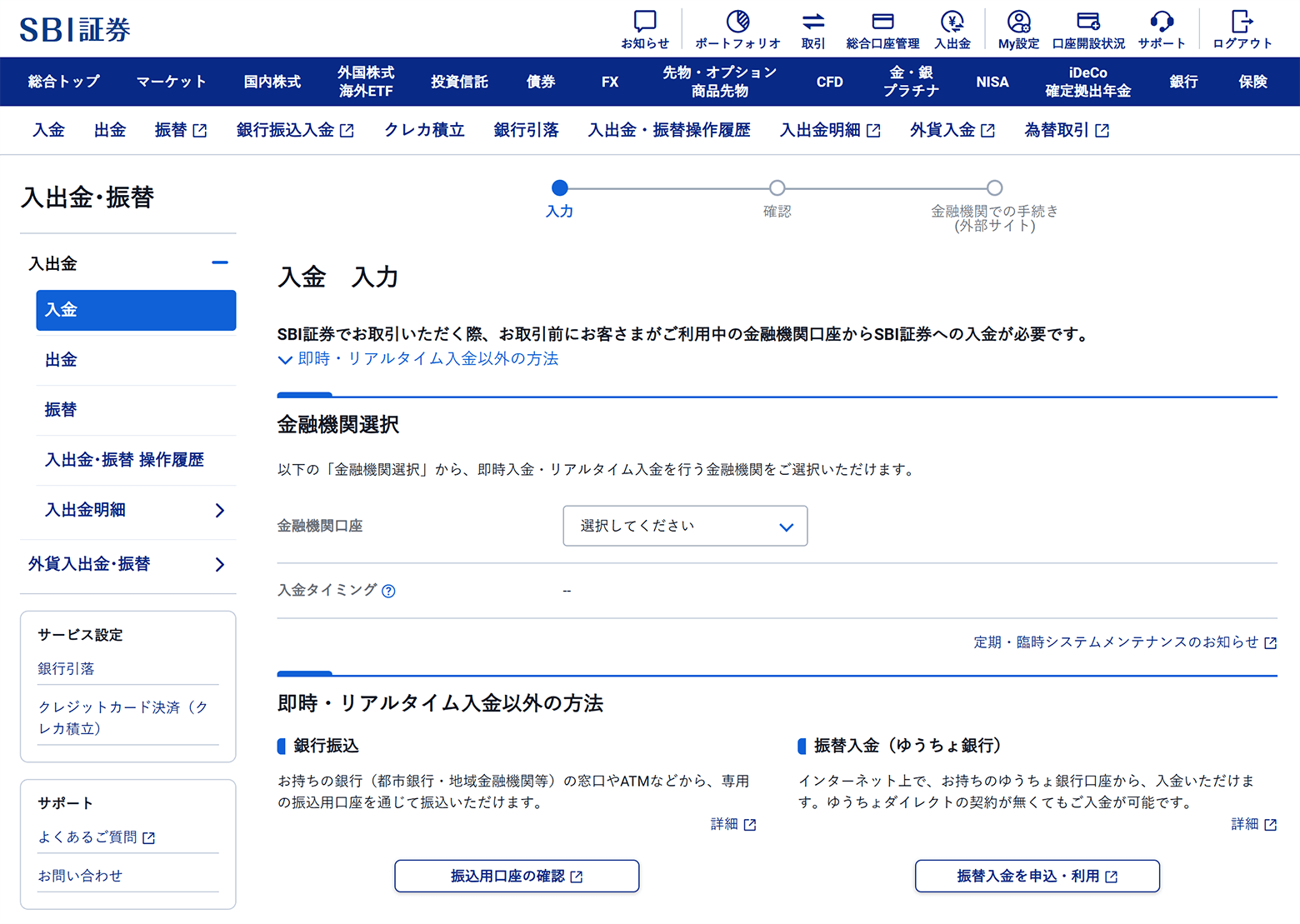Image resolution: width=1300 pixels, height=924 pixels.
Task: Select 入金 in the sub navigation bar
Action: (48, 130)
